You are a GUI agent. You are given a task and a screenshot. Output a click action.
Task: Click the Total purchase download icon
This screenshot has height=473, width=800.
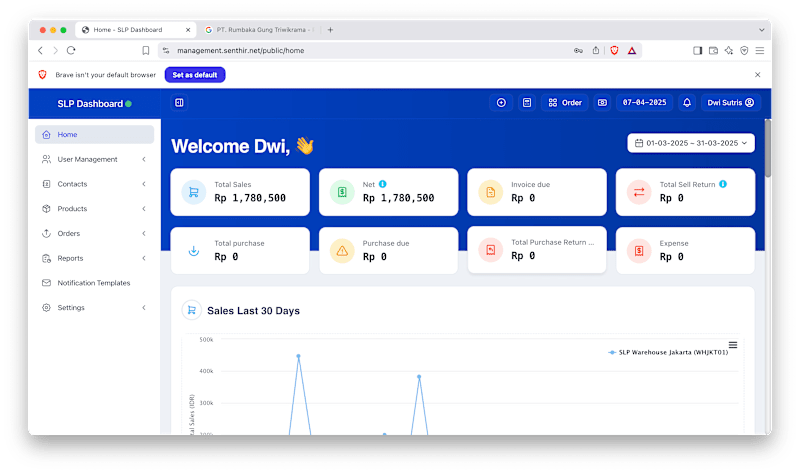[194, 251]
